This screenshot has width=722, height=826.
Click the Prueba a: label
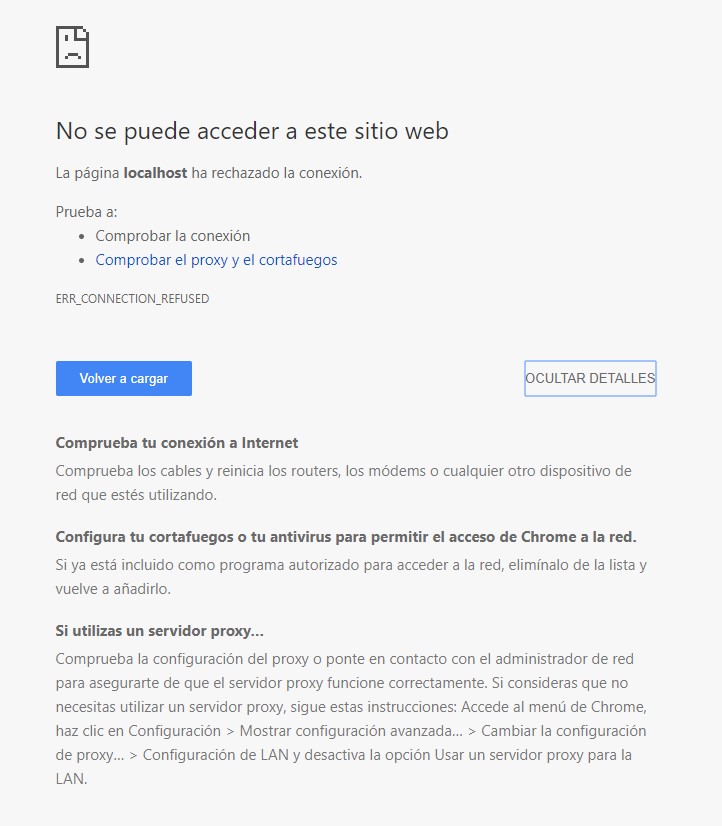pos(86,212)
